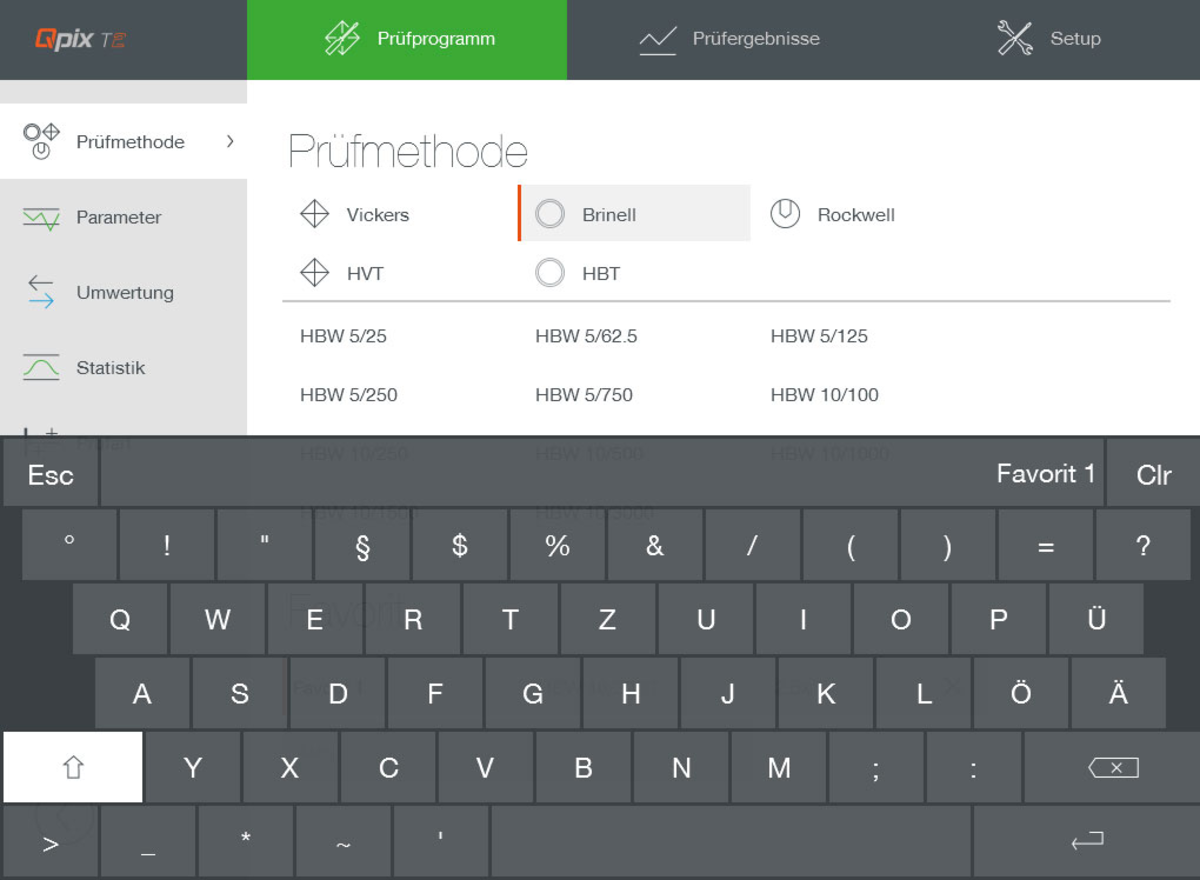
Task: Select HBW 5/62.5 test load
Action: [586, 336]
